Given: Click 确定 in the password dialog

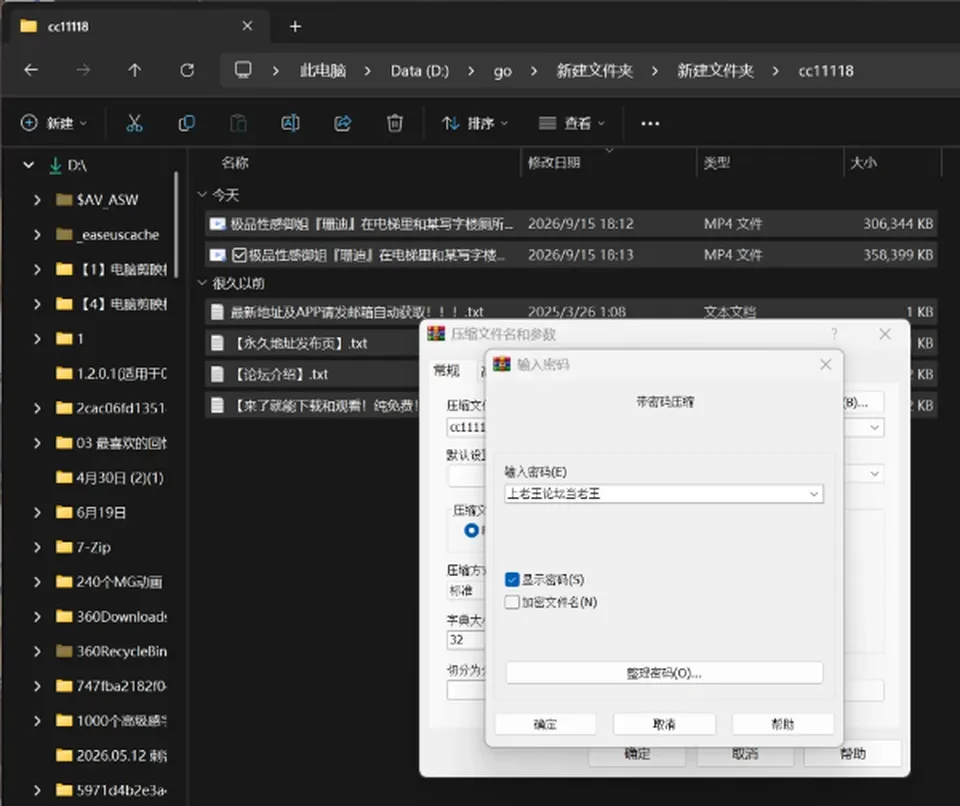Looking at the screenshot, I should click(545, 724).
